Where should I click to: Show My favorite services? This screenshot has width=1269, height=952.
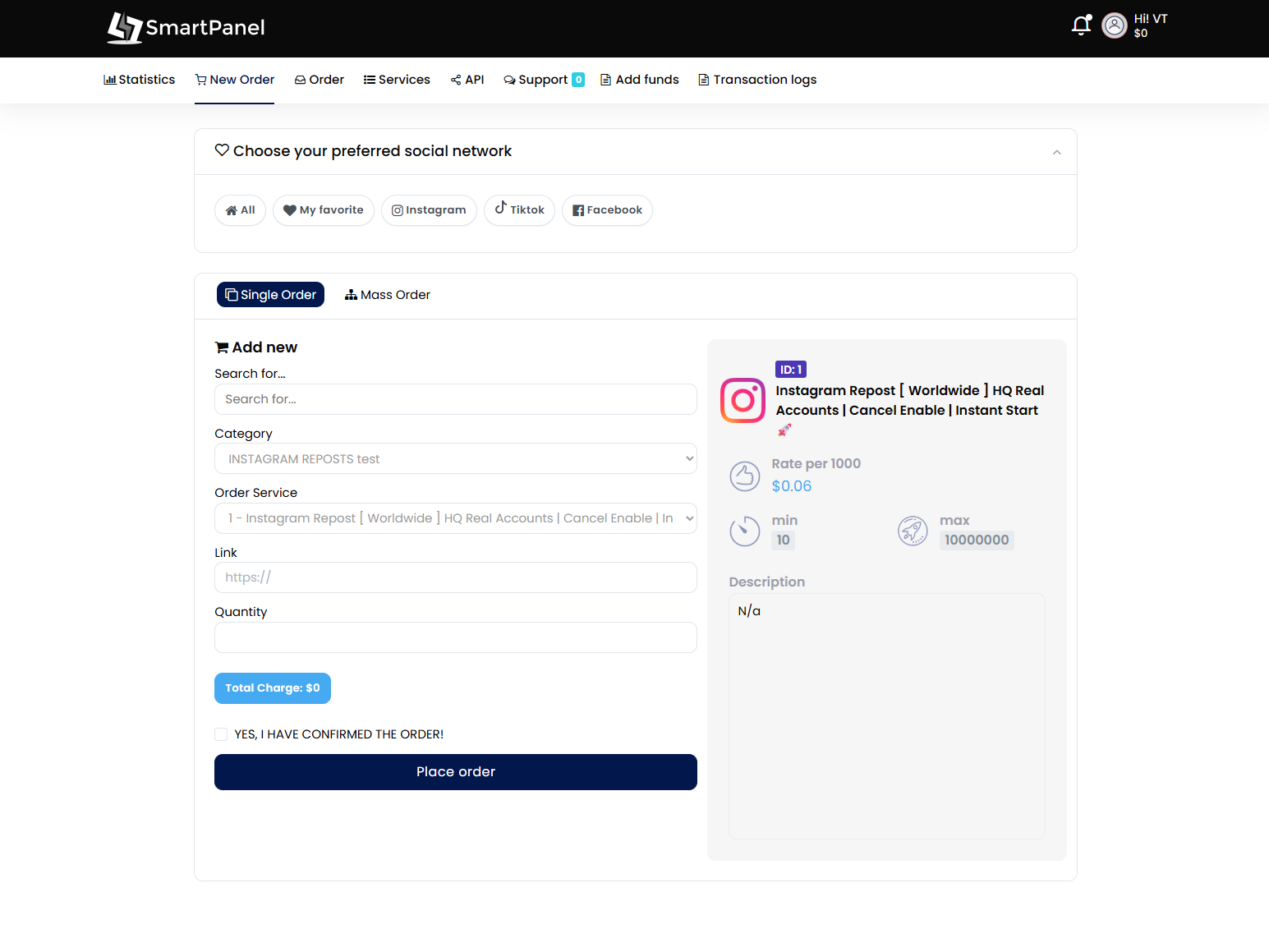[x=323, y=210]
